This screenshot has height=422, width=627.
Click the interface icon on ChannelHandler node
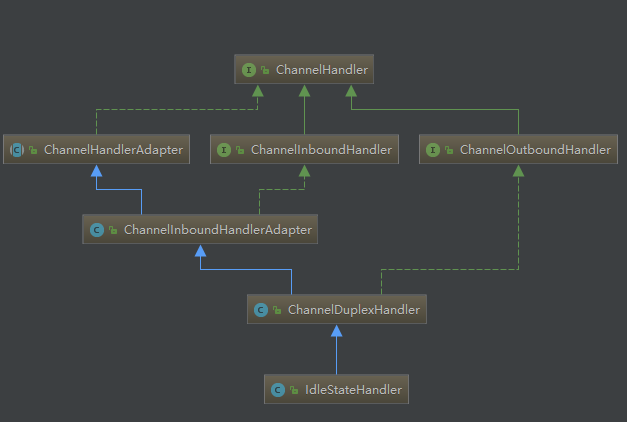(x=248, y=70)
